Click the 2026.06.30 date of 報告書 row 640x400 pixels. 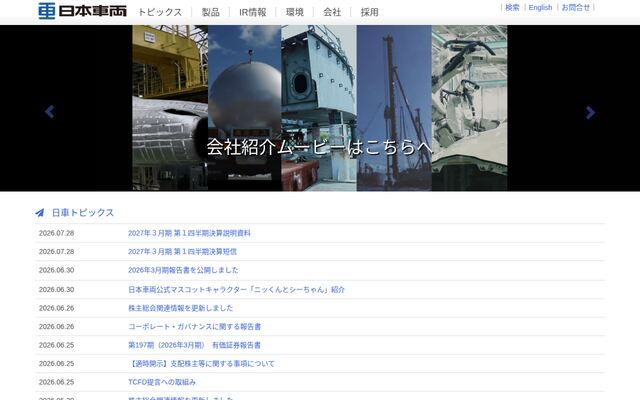pyautogui.click(x=56, y=270)
